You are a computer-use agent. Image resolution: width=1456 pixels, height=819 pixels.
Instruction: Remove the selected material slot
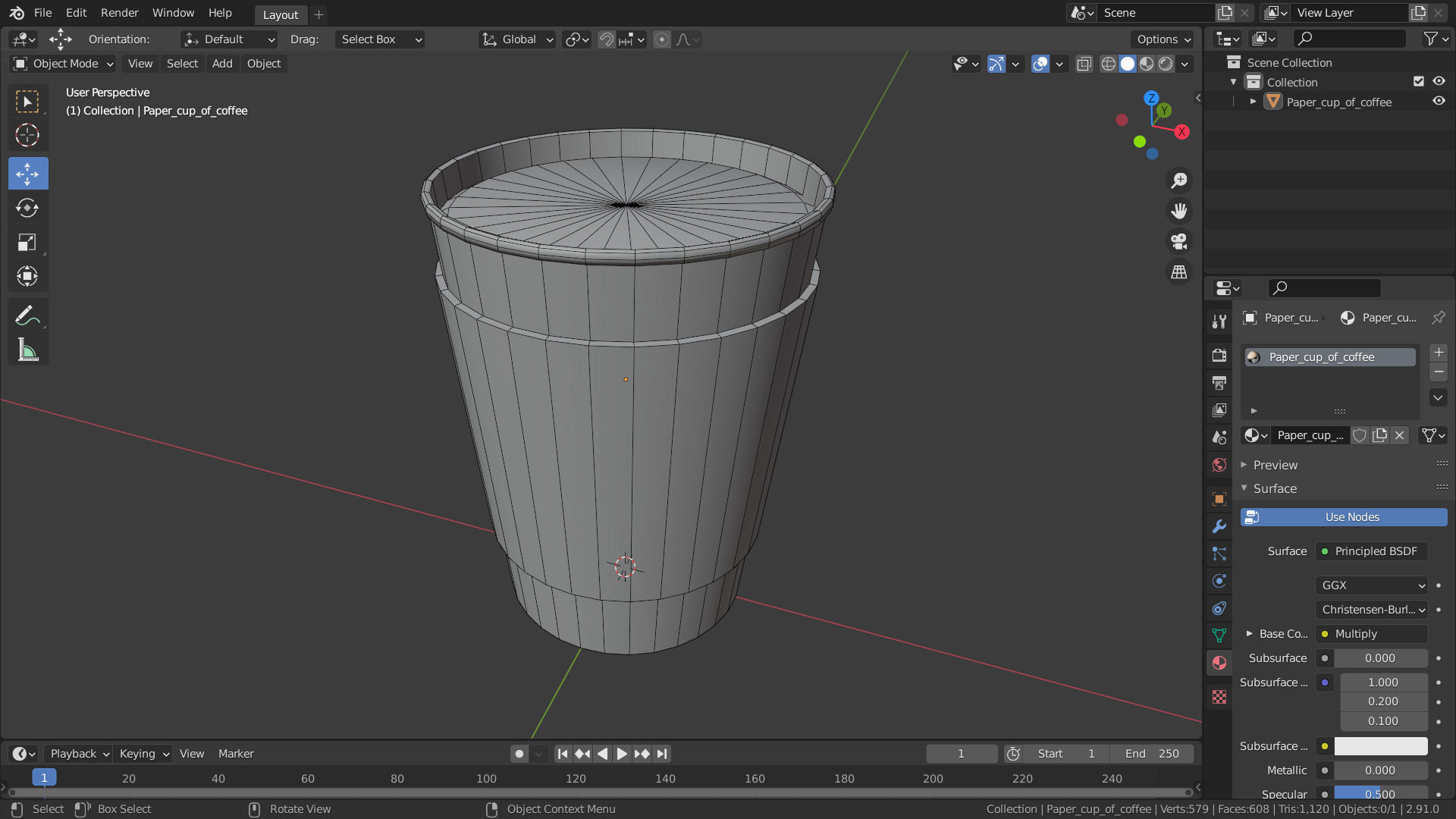click(x=1439, y=372)
